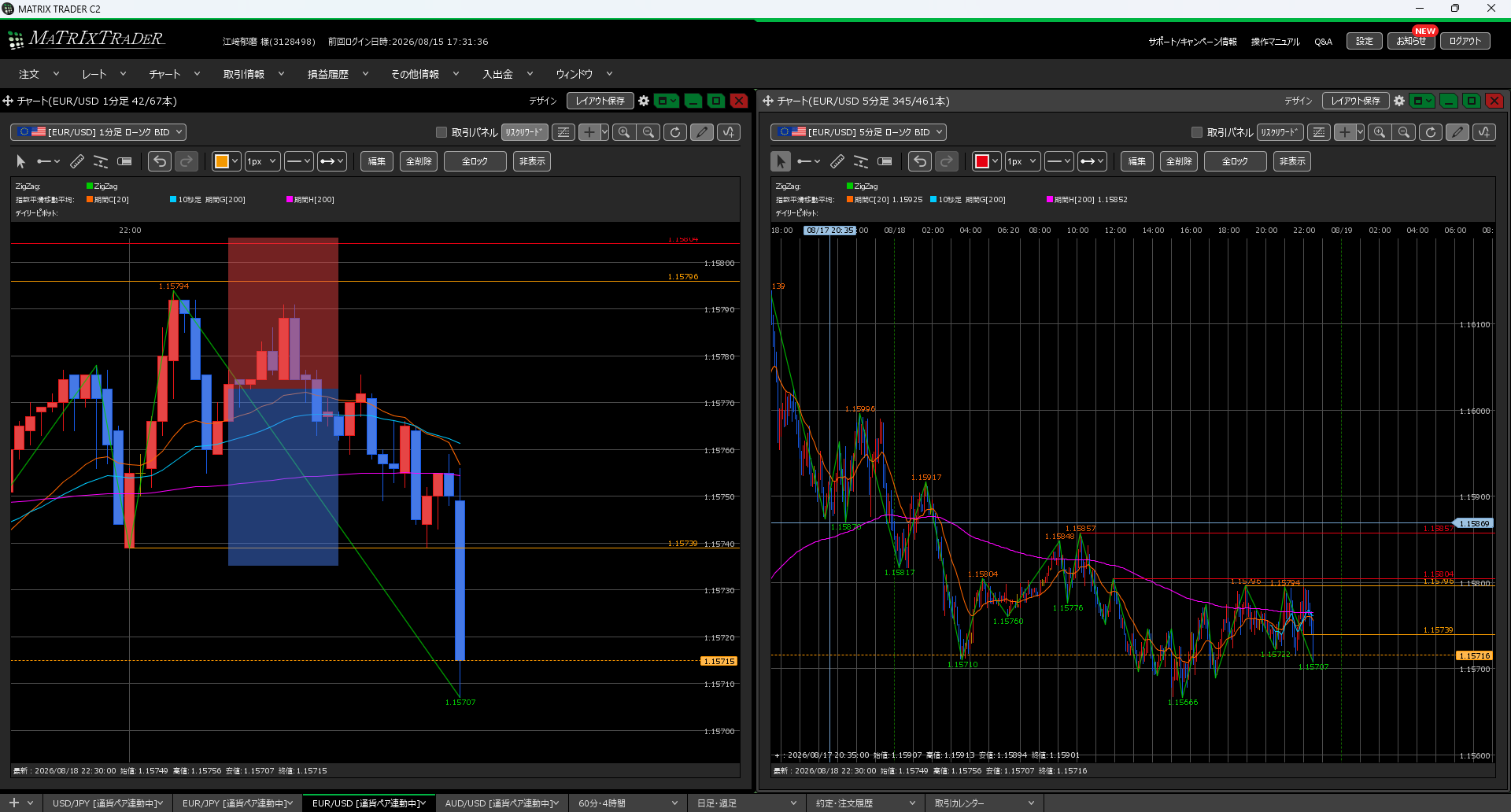Zoom in on the 5分足 chart

pos(1380,132)
